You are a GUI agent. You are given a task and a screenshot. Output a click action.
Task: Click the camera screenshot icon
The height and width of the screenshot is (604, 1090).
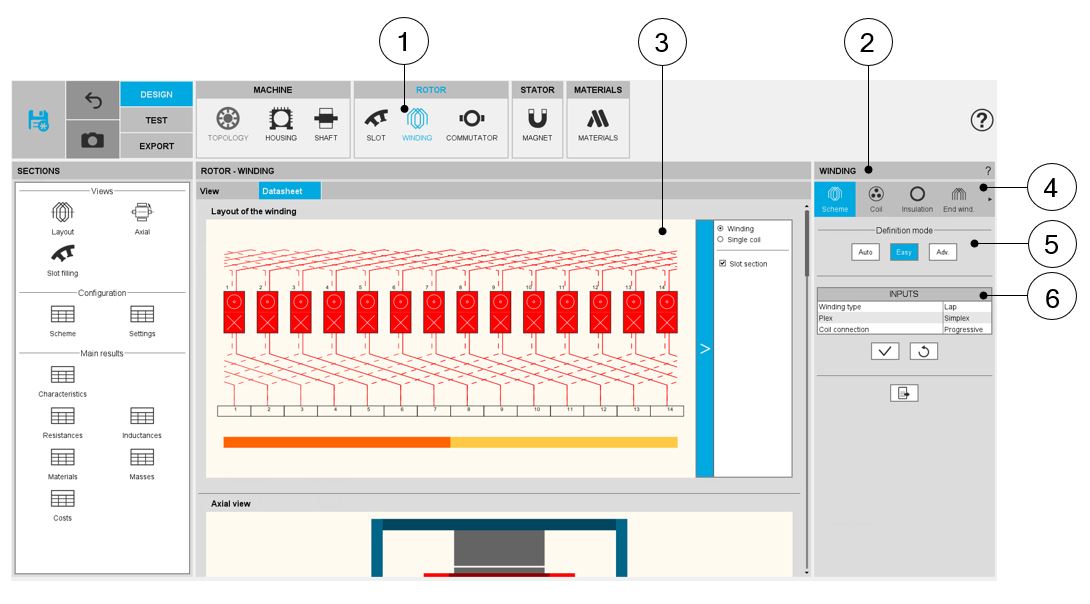(92, 140)
